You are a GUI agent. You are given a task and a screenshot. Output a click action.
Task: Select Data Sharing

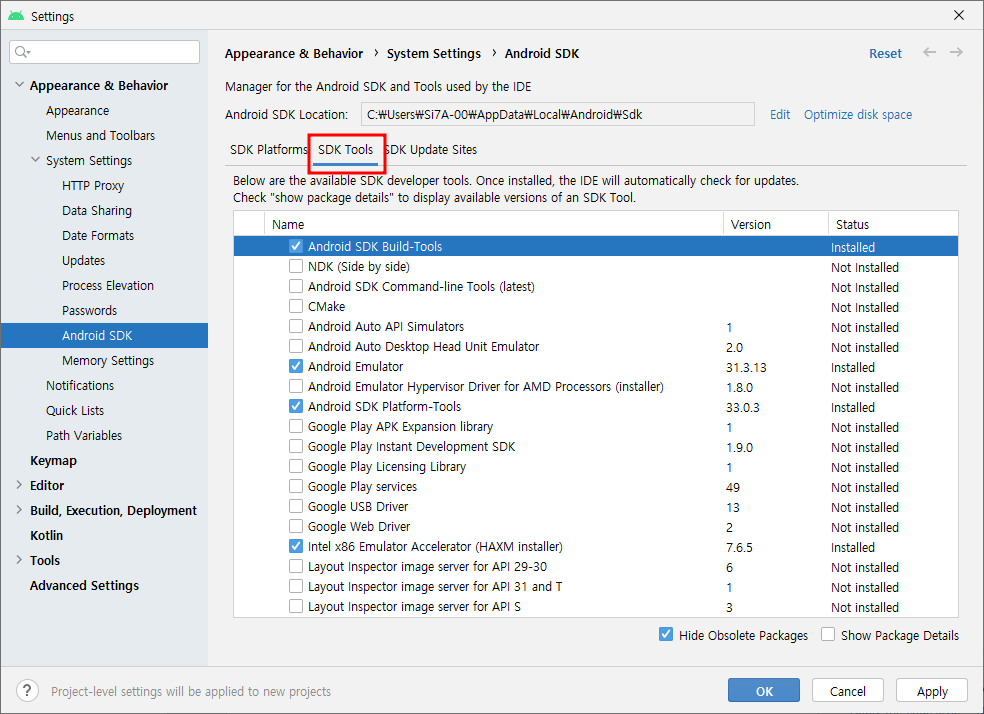point(97,211)
